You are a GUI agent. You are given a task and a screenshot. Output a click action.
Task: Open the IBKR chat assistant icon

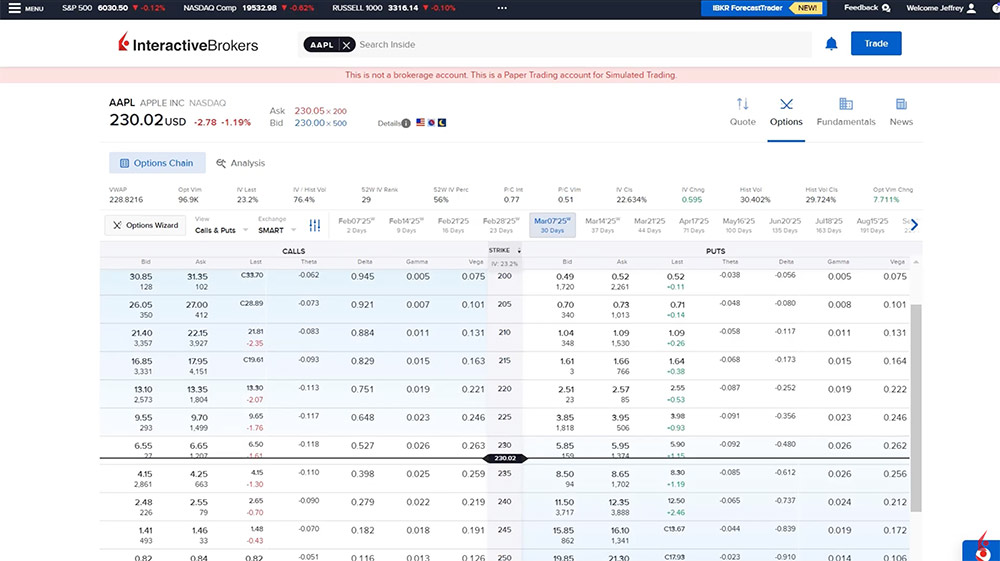tap(982, 548)
